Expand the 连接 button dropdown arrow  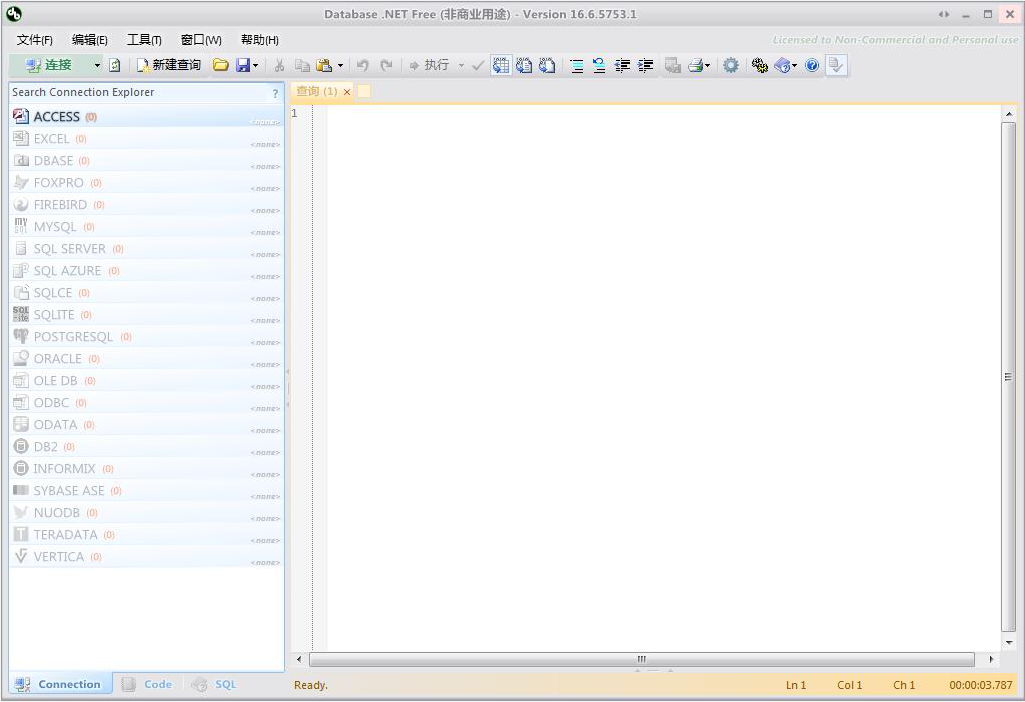tap(97, 65)
